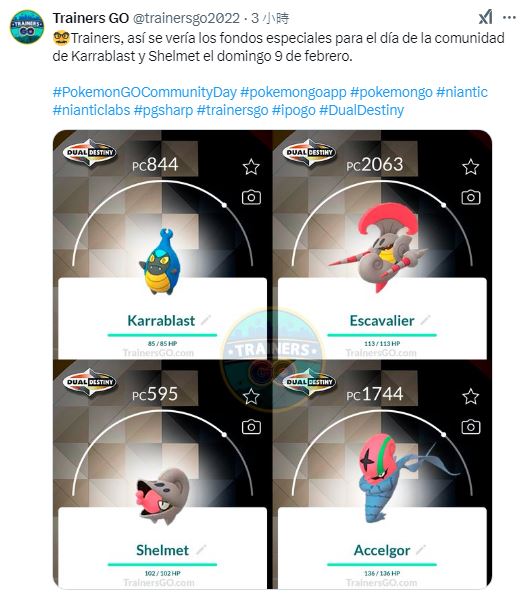The height and width of the screenshot is (599, 523).
Task: Click the Karrablast HP bar
Action: (162, 335)
